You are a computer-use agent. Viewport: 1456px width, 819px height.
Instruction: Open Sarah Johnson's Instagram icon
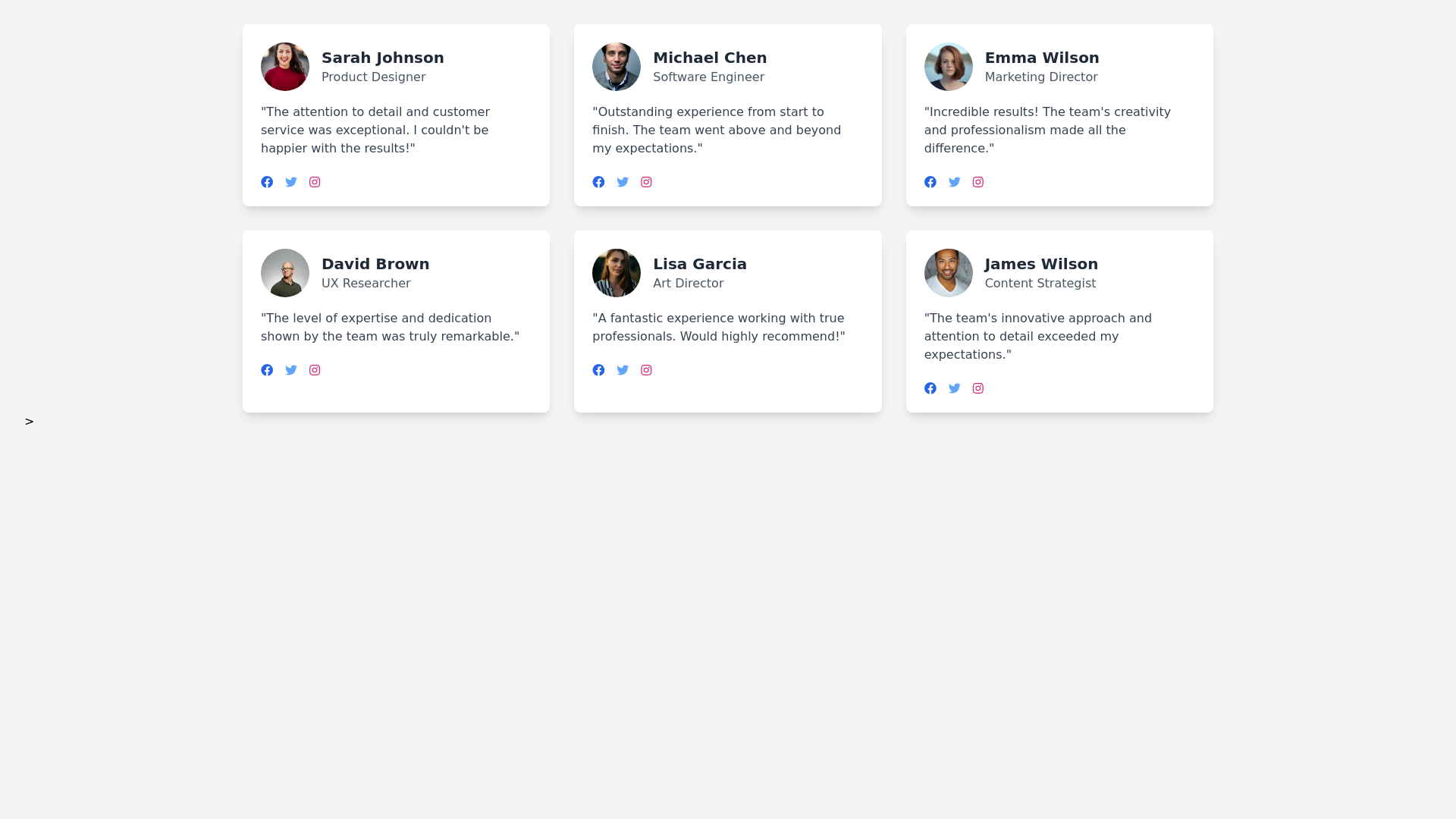(x=315, y=182)
